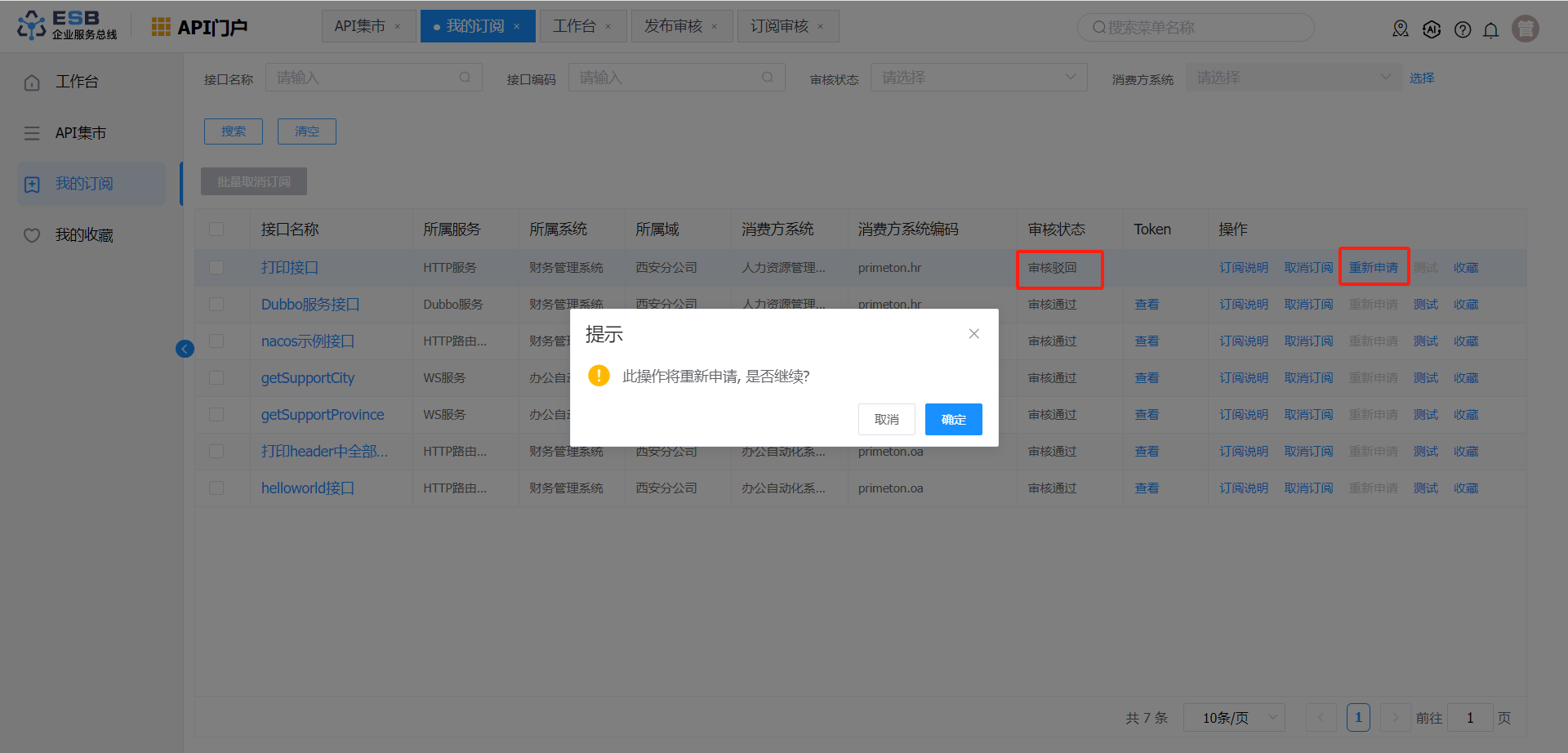Screen dimensions: 1568x753
Task: Click the help question mark icon
Action: pyautogui.click(x=1463, y=29)
